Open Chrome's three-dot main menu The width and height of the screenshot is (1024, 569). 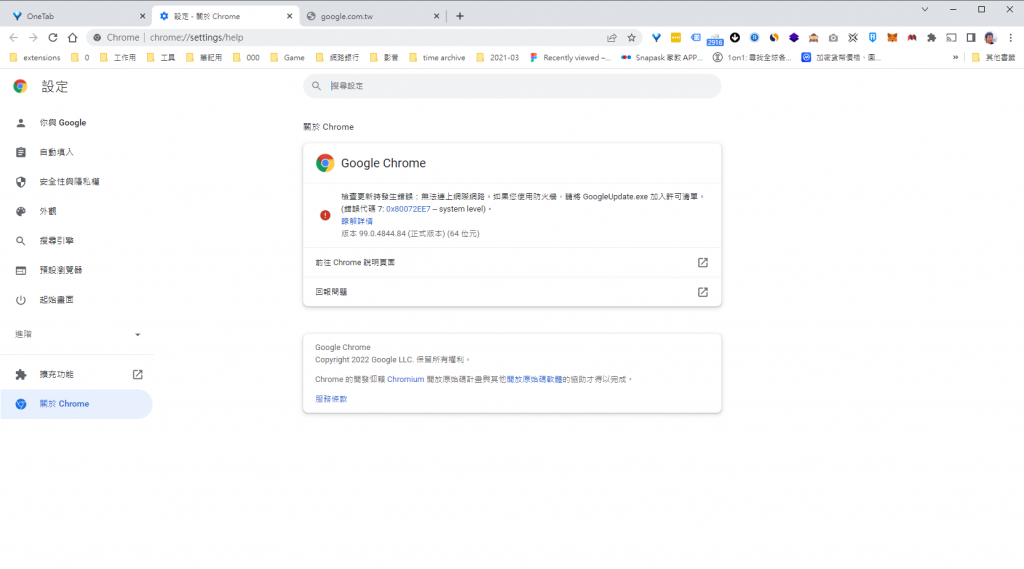pos(1010,37)
